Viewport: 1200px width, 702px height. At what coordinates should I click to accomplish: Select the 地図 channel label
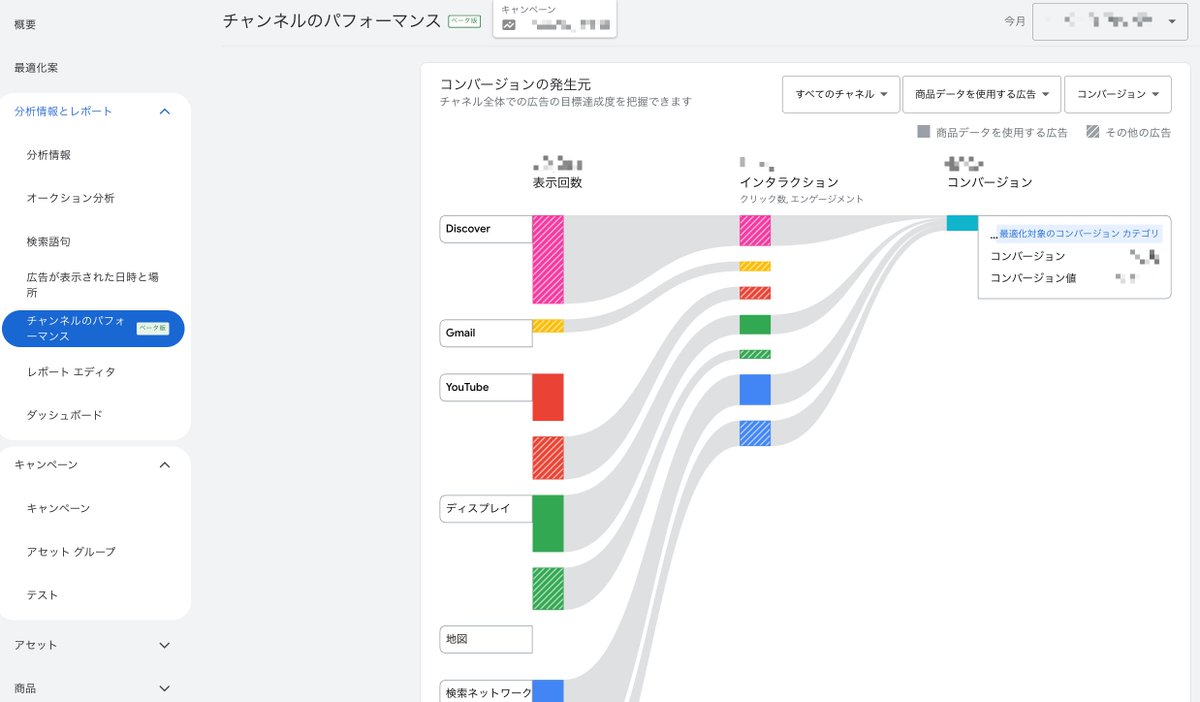point(486,639)
